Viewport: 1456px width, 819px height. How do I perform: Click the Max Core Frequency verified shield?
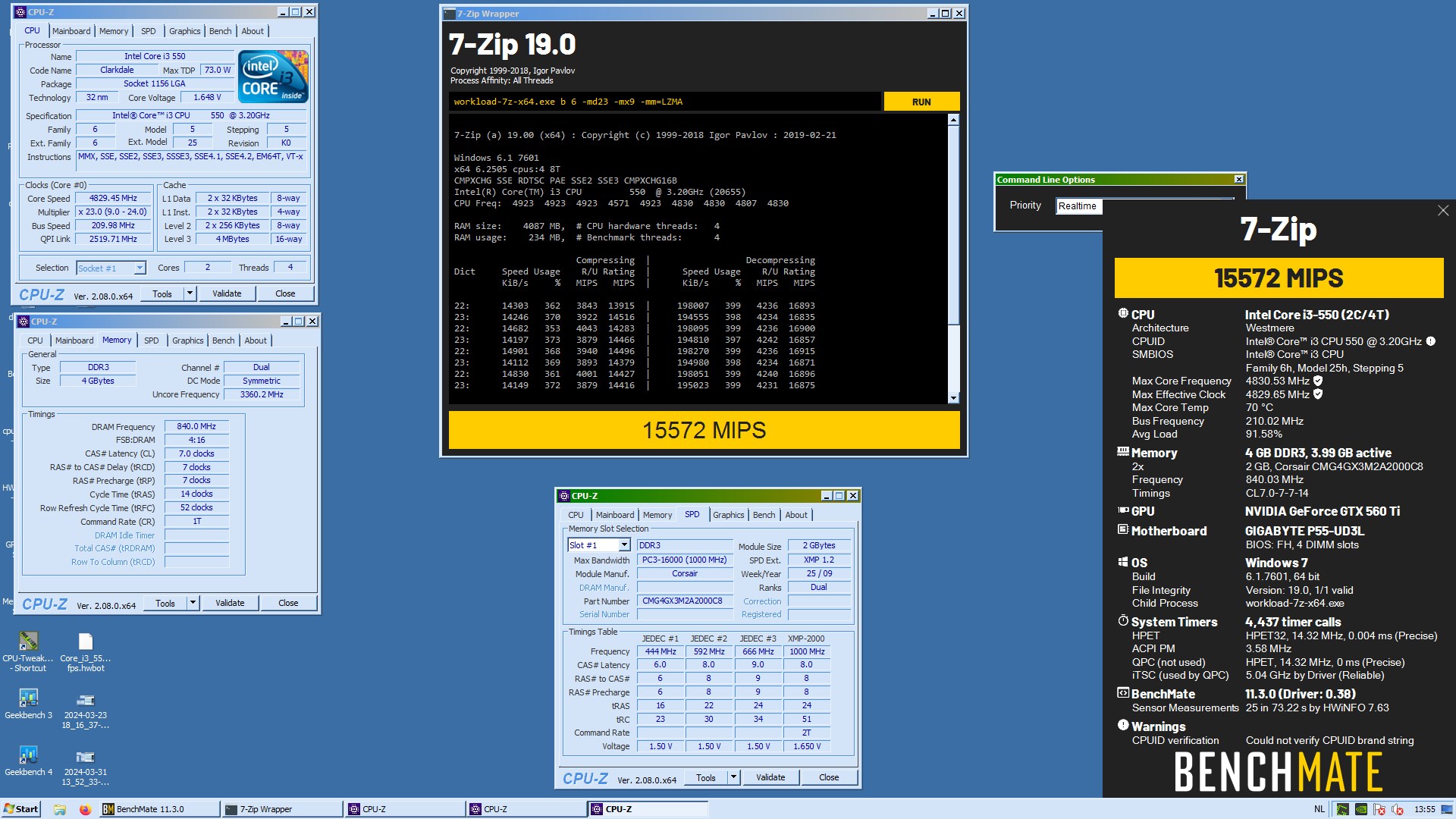pyautogui.click(x=1318, y=381)
